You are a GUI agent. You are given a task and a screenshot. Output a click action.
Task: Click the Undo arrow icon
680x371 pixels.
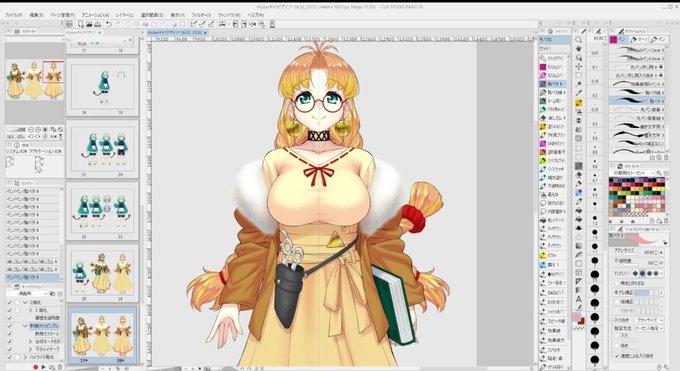tap(108, 24)
